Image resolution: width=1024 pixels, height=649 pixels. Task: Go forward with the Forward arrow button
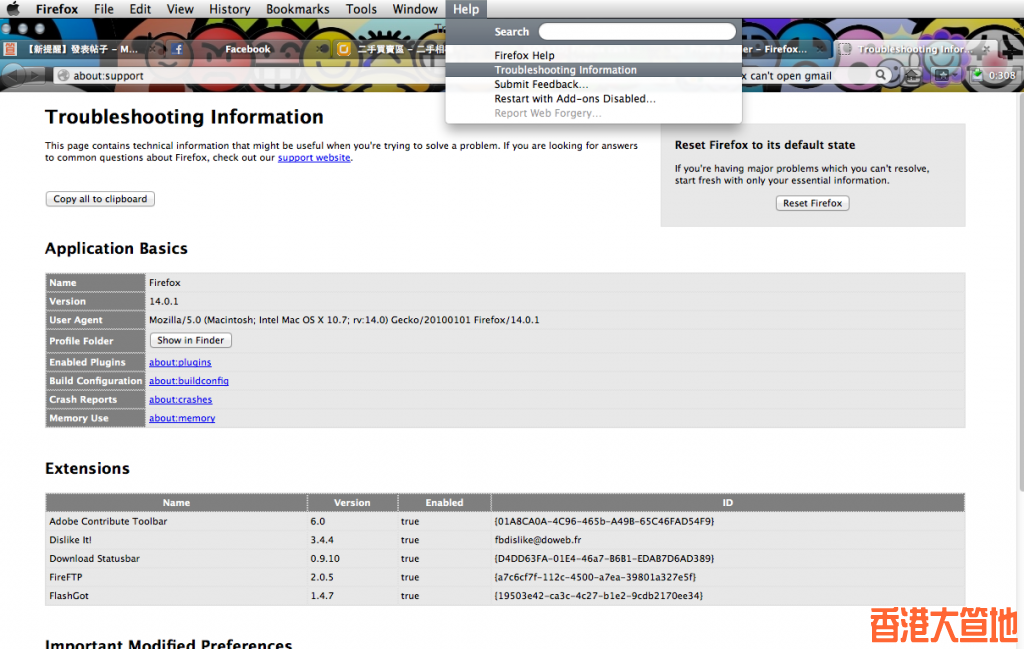[x=34, y=75]
